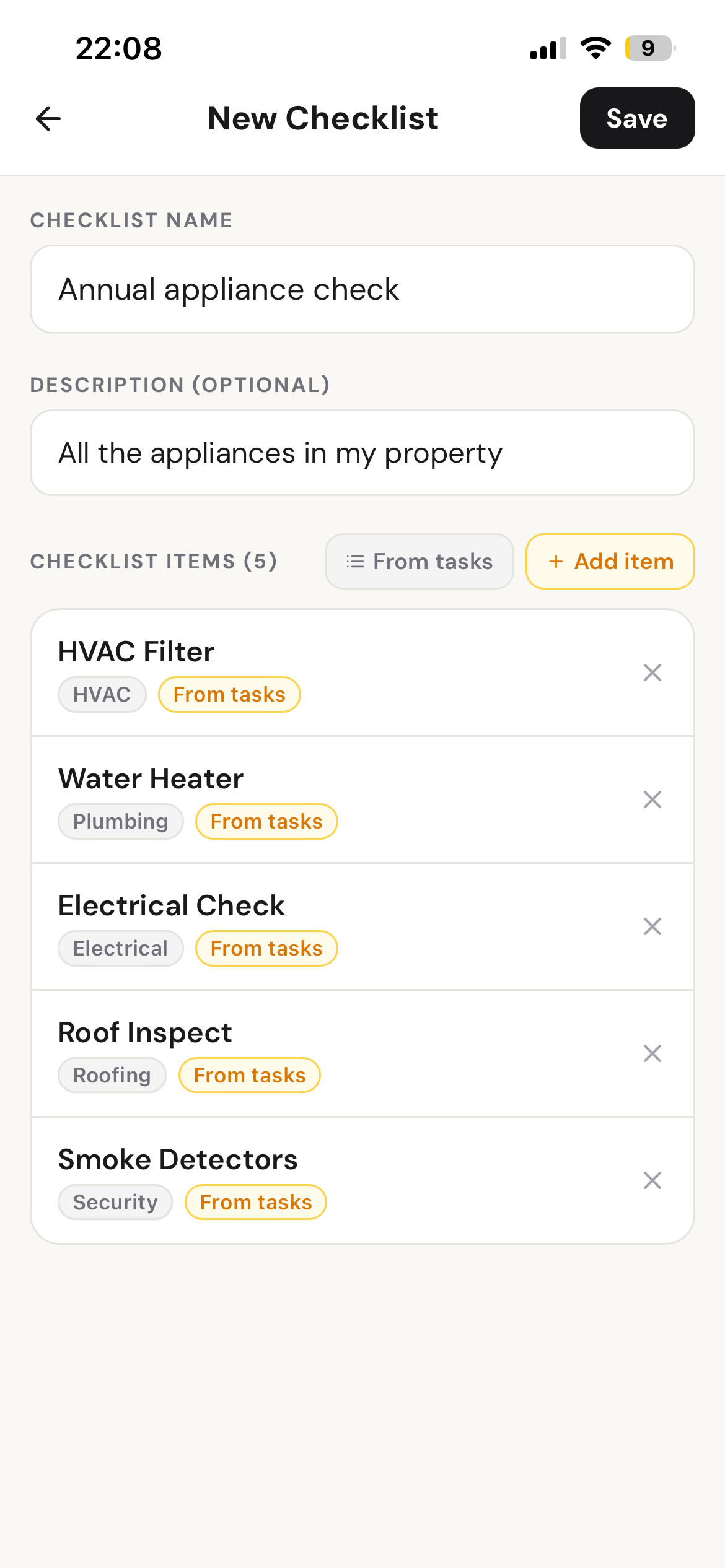Delete the Smoke Detectors item
This screenshot has width=725, height=1568.
[652, 1180]
